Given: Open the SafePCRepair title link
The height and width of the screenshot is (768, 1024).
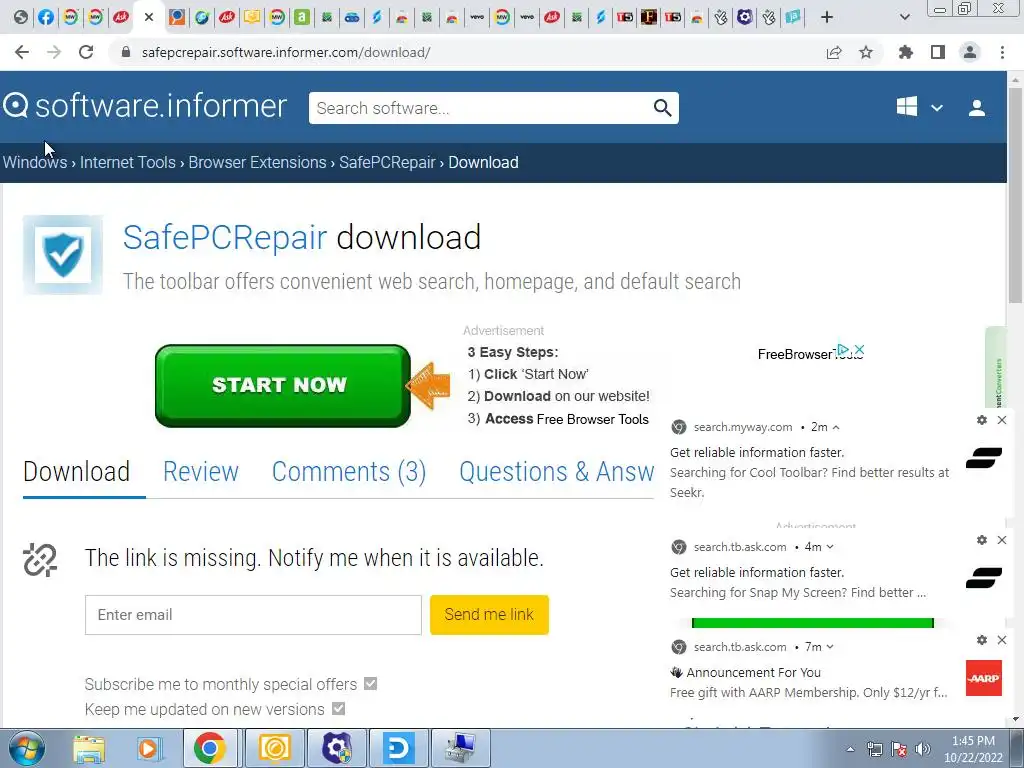Looking at the screenshot, I should point(225,237).
